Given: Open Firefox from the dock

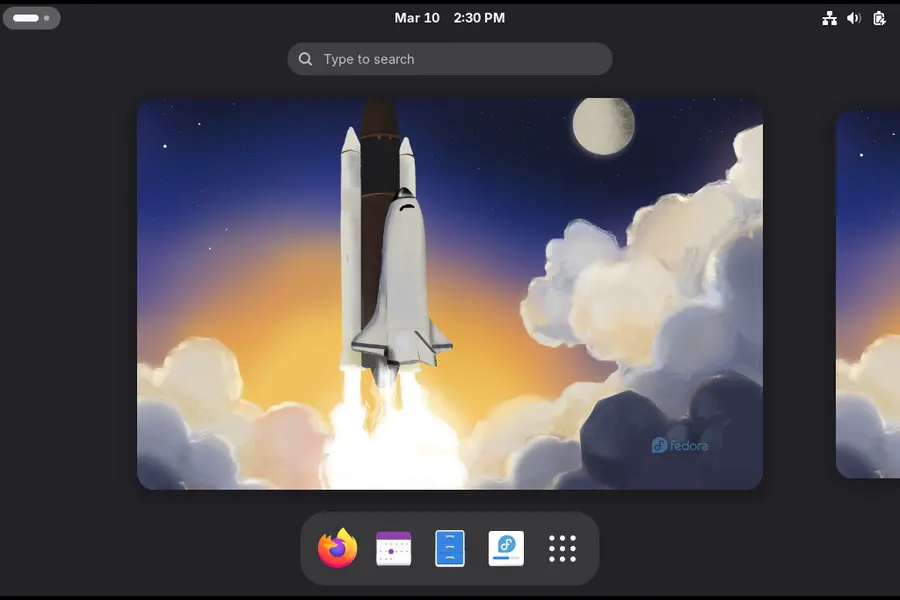Looking at the screenshot, I should [x=337, y=548].
